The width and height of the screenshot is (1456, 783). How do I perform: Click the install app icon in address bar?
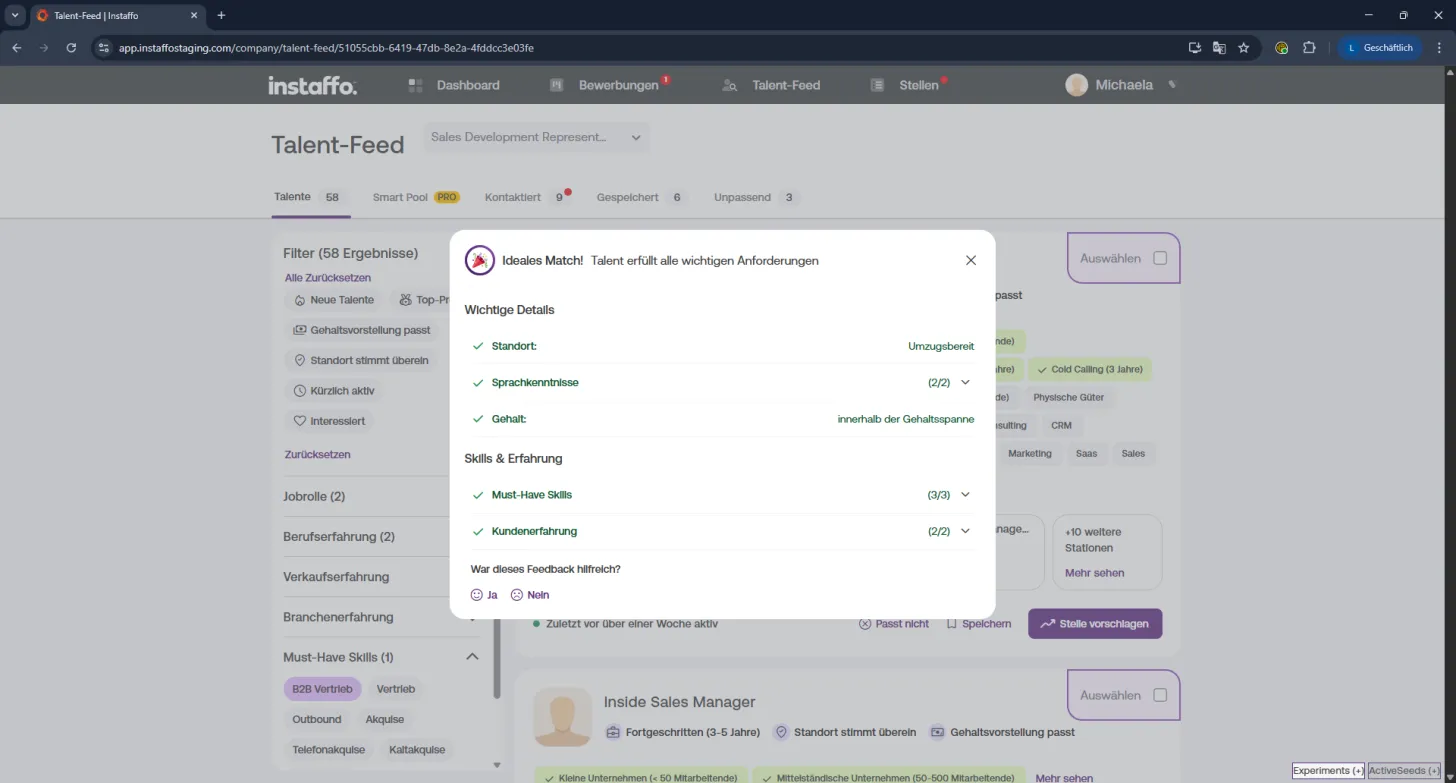[x=1194, y=47]
